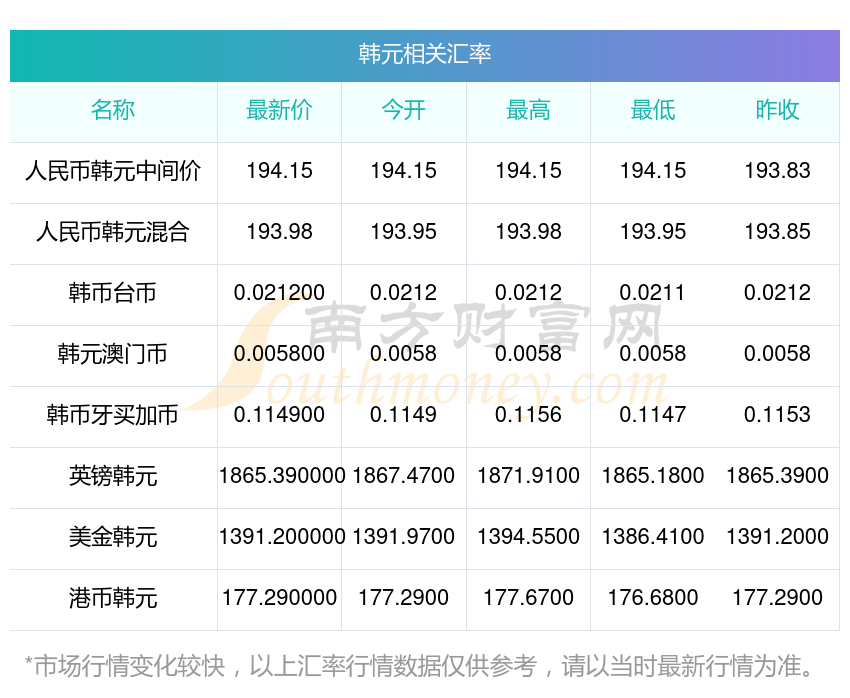Viewport: 850px width, 698px height.
Task: Click opening value 1391.9700 for 美金韩元
Action: pos(403,537)
